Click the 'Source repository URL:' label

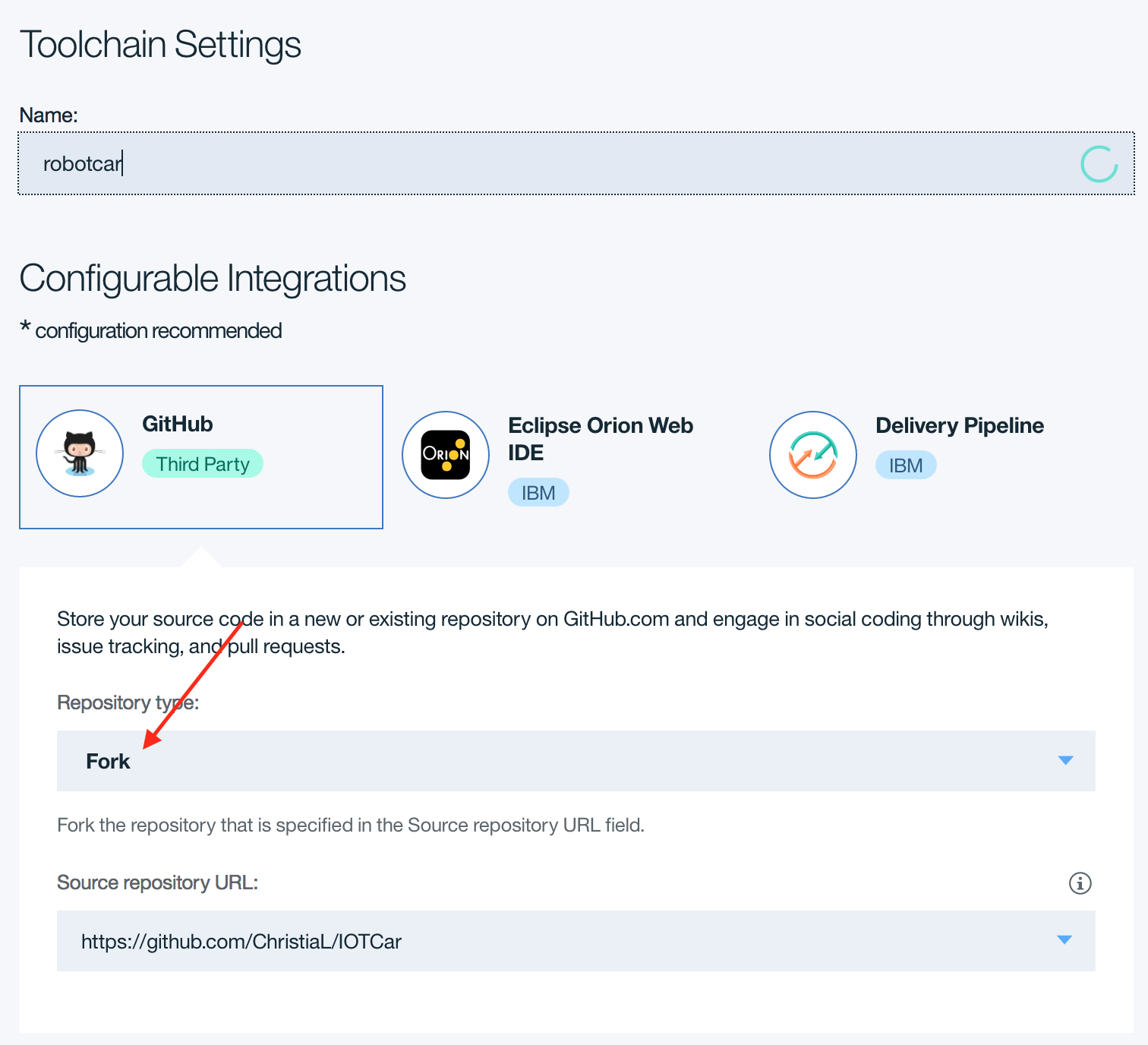[157, 882]
